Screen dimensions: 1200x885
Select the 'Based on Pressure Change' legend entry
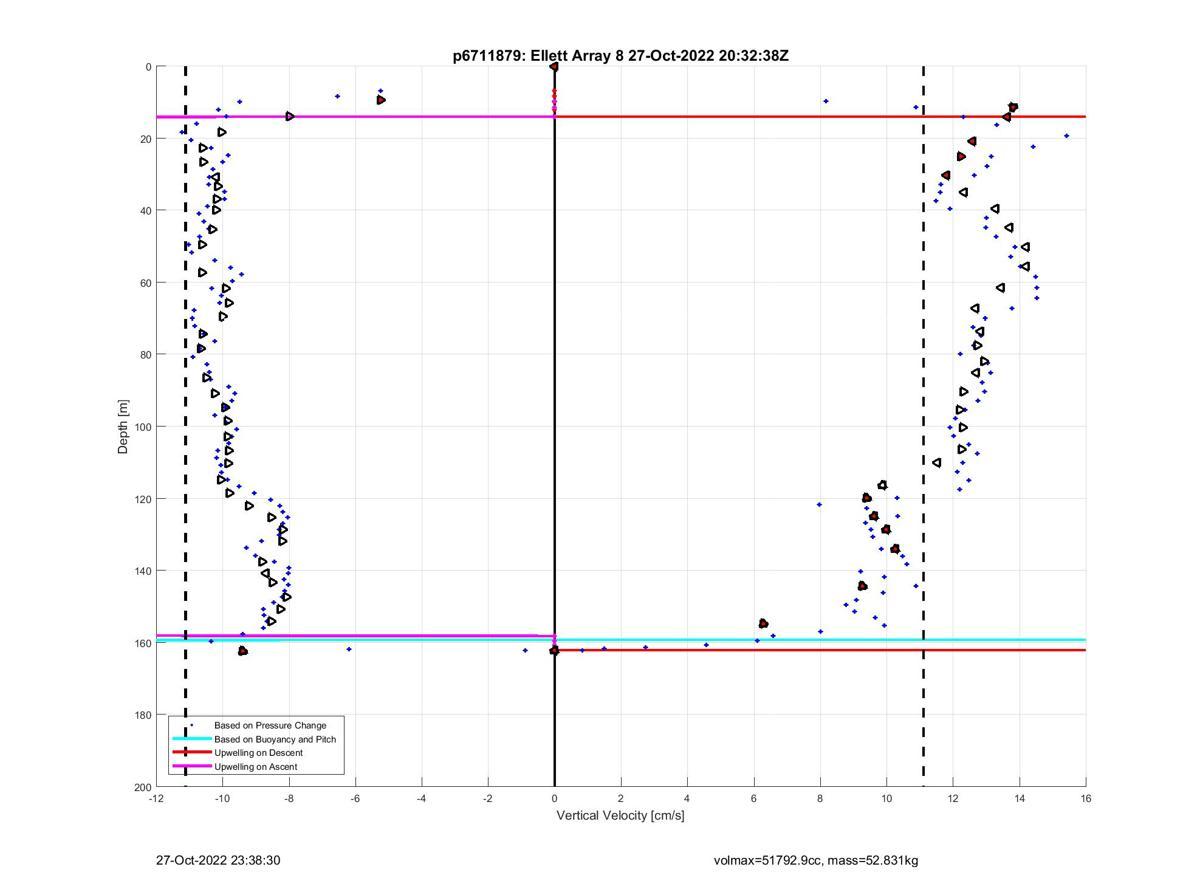click(x=270, y=725)
